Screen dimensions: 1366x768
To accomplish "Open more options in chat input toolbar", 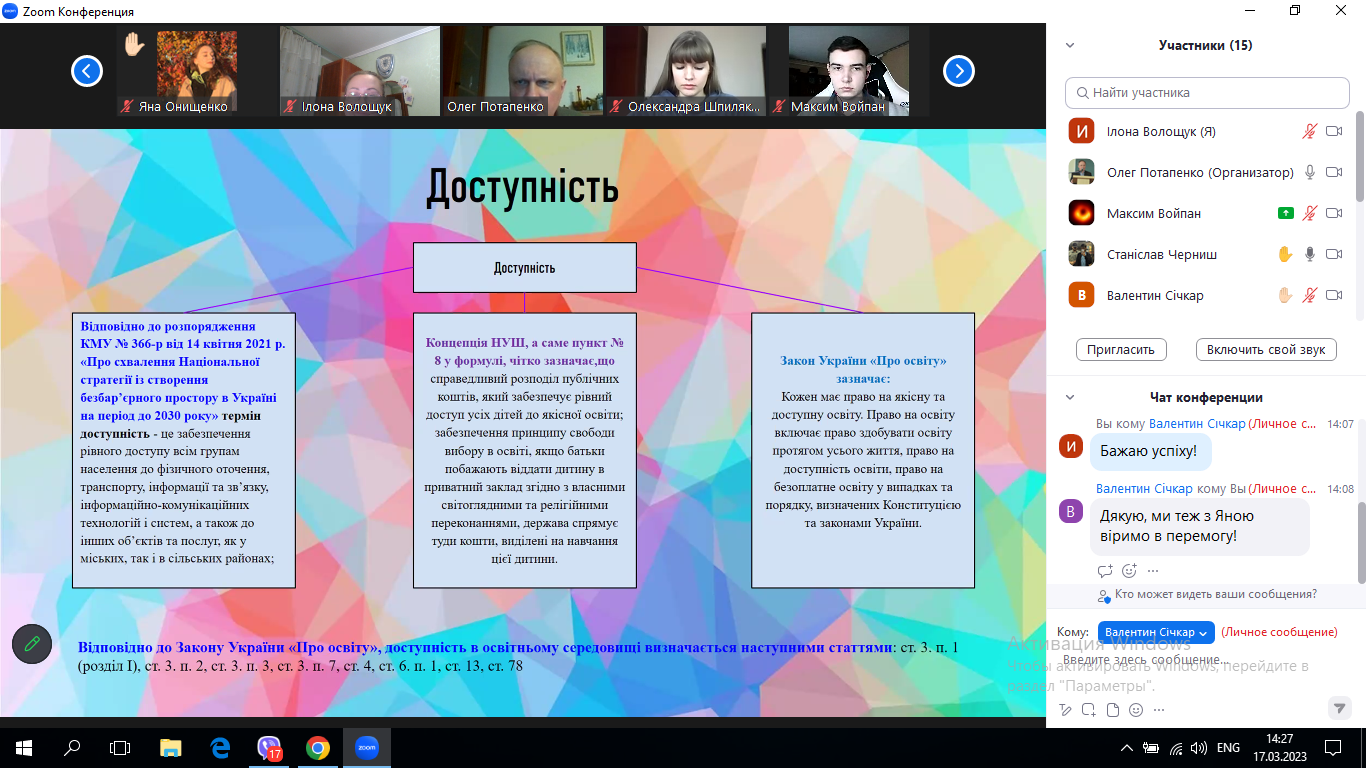I will tap(1160, 710).
